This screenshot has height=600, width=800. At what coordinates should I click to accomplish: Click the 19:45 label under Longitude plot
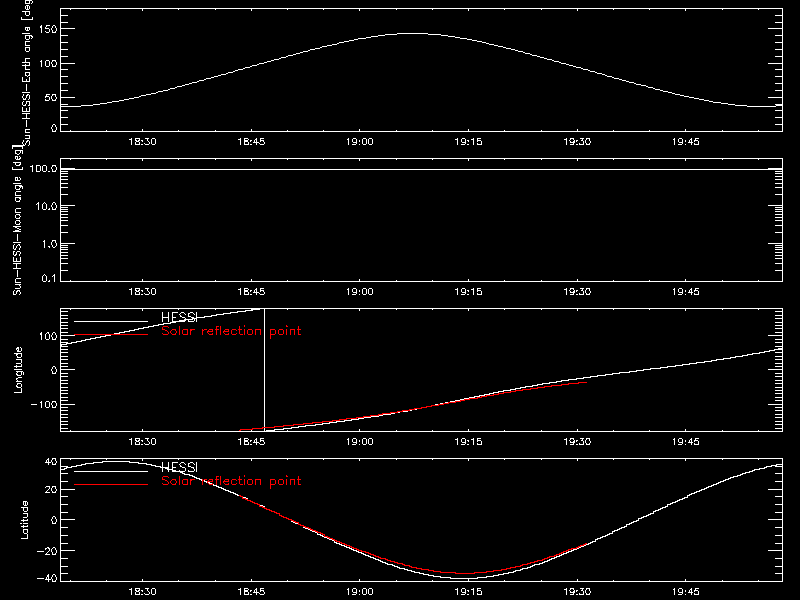(x=685, y=442)
